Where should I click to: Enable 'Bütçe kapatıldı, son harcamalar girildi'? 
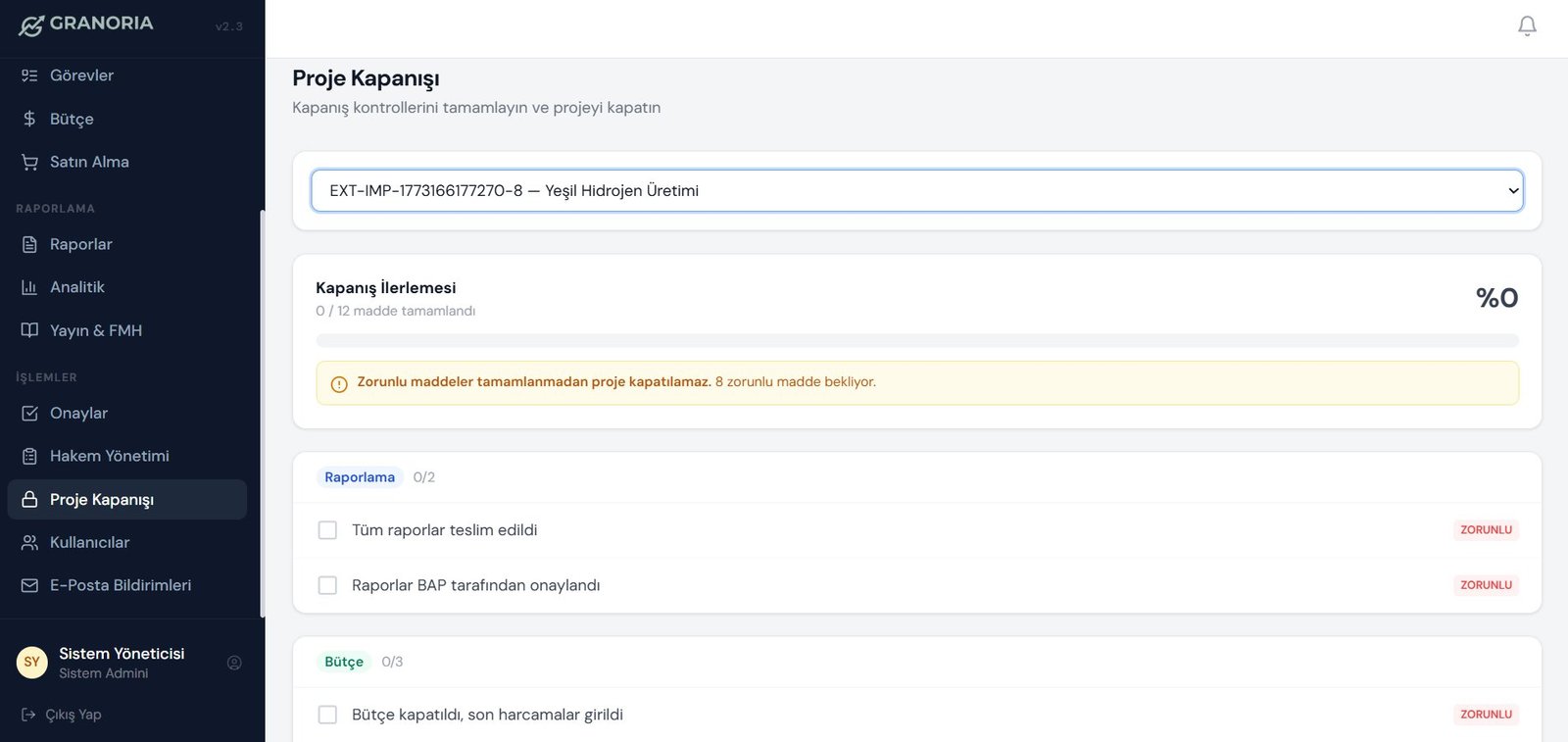pos(327,715)
